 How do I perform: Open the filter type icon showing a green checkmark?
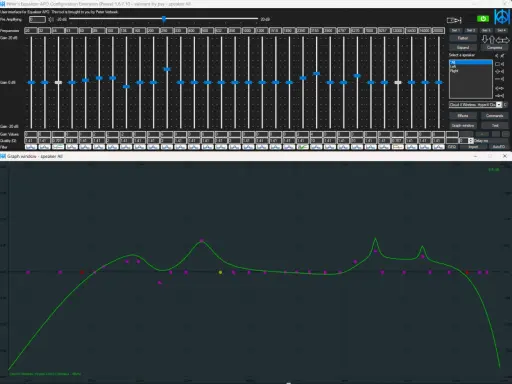(x=303, y=147)
